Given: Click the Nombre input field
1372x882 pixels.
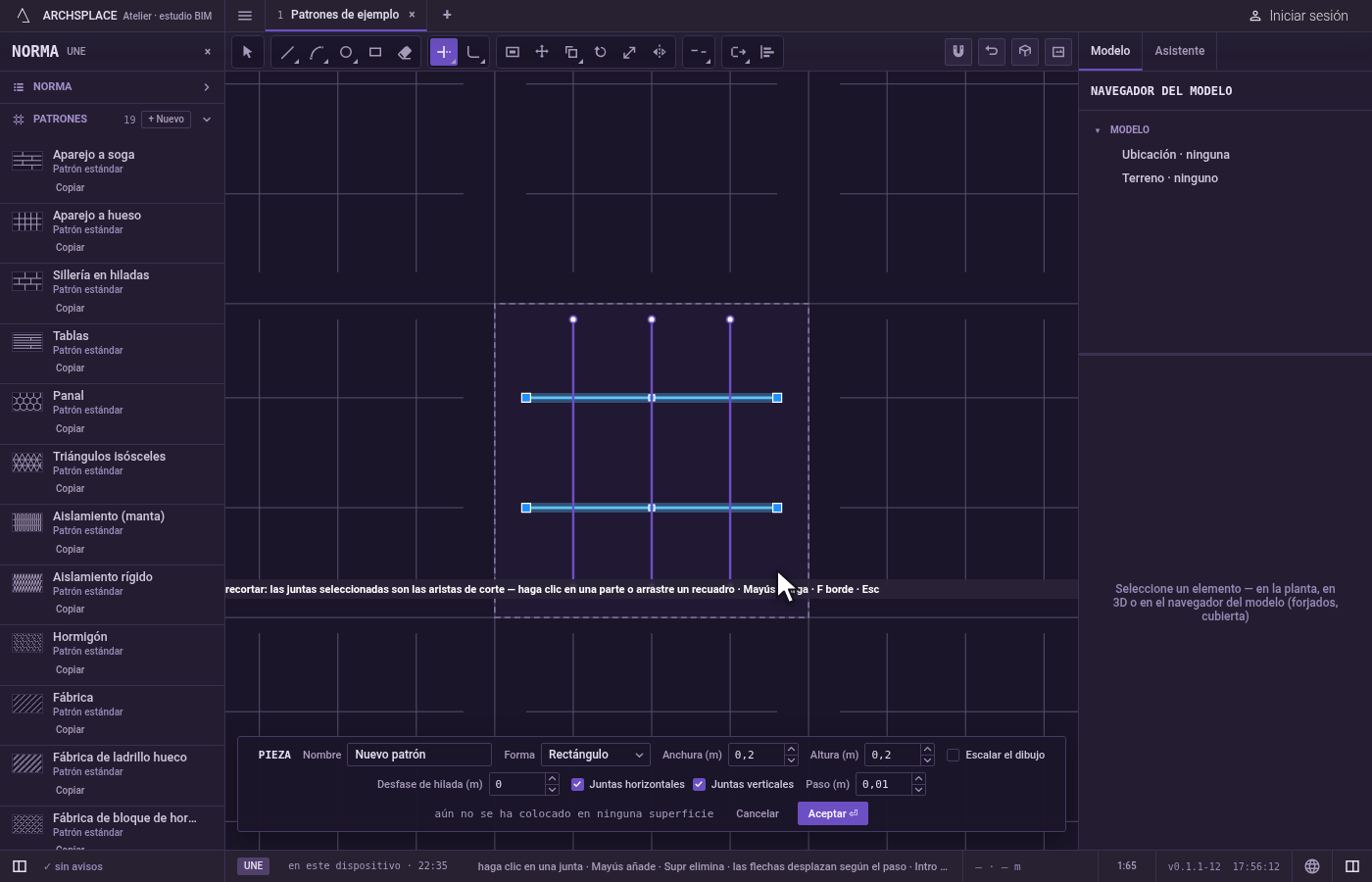Looking at the screenshot, I should point(419,755).
